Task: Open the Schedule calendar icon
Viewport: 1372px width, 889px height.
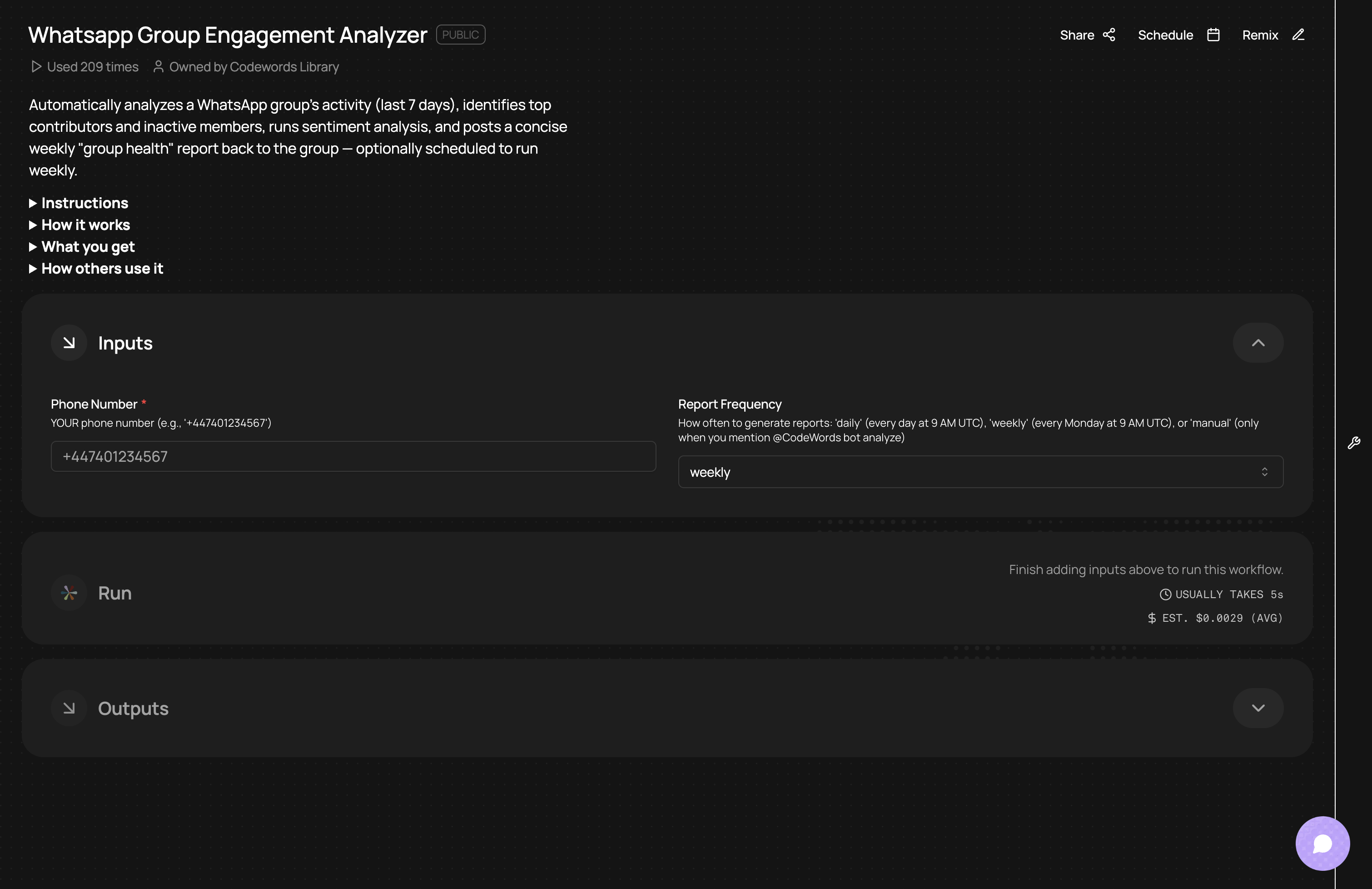Action: point(1213,35)
